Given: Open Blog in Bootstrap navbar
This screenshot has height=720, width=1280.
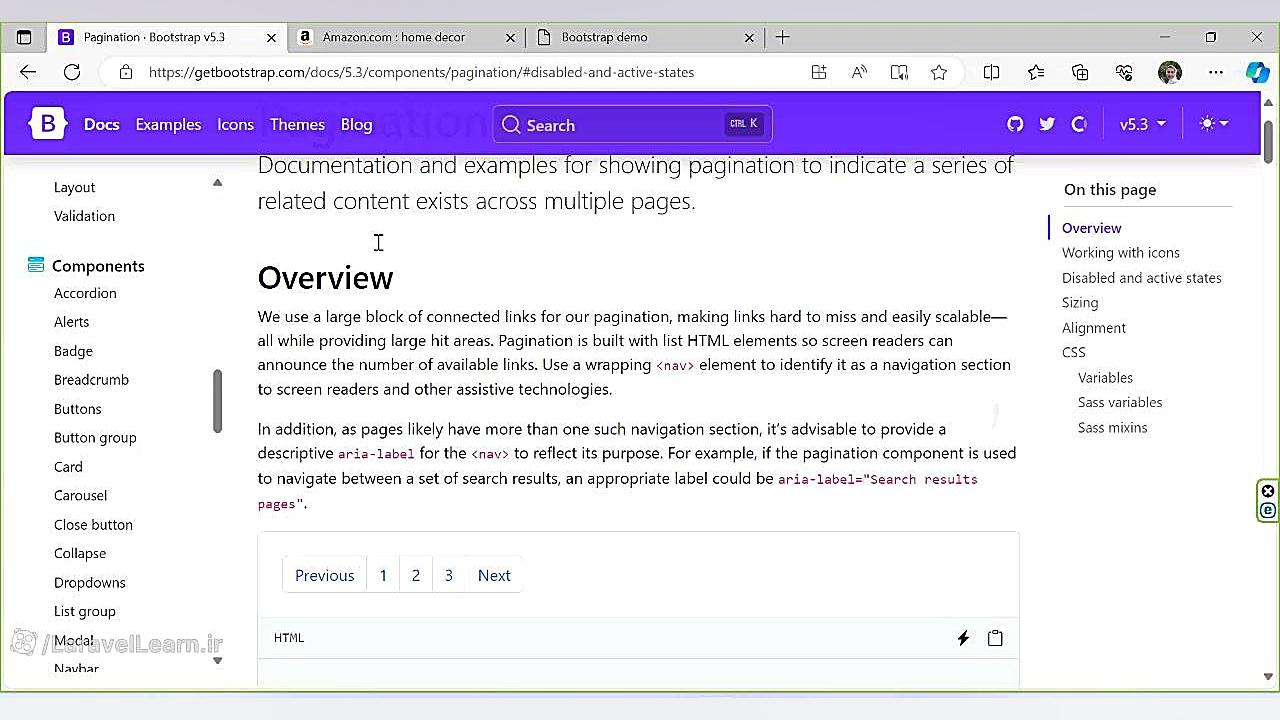Looking at the screenshot, I should tap(356, 124).
